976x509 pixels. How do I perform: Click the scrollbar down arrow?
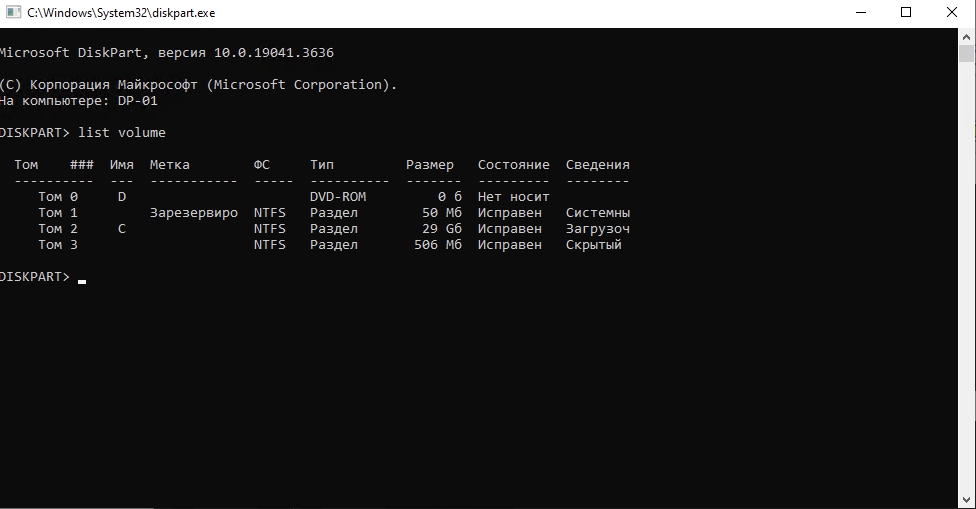(x=967, y=500)
